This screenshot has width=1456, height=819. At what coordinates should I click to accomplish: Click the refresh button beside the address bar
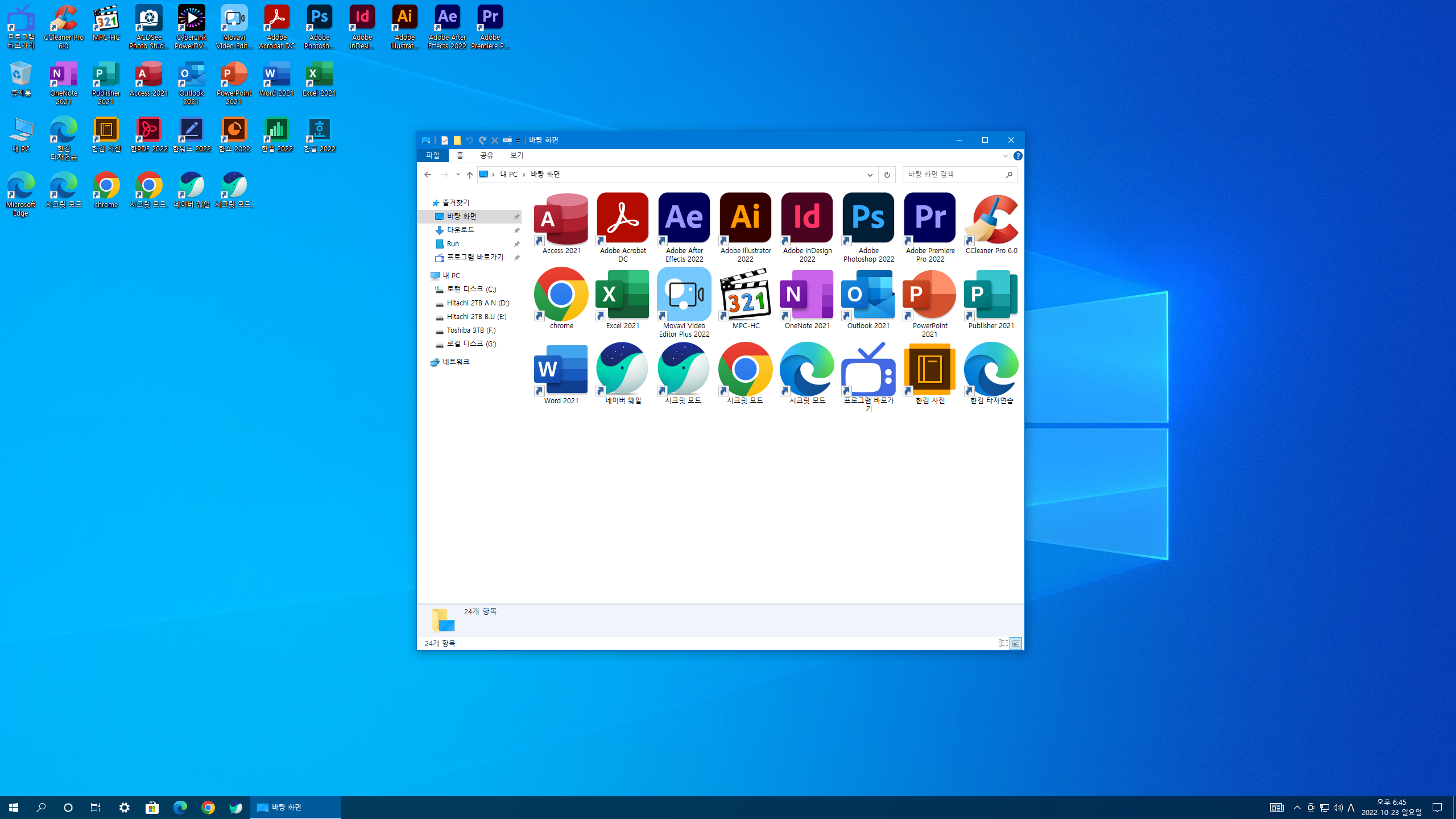[x=887, y=175]
